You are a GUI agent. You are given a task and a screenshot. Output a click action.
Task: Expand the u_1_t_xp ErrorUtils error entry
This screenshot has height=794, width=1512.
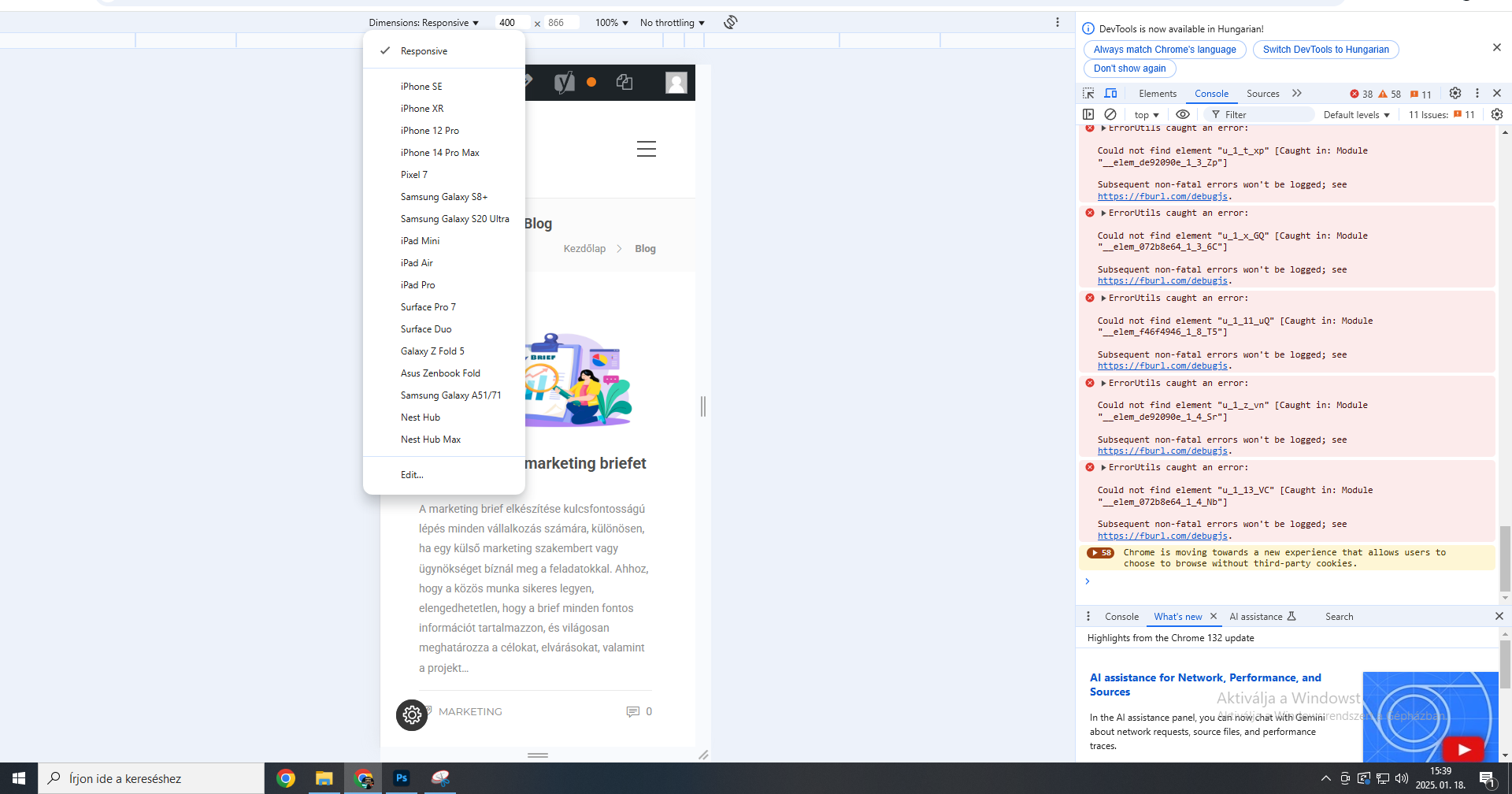click(x=1103, y=128)
